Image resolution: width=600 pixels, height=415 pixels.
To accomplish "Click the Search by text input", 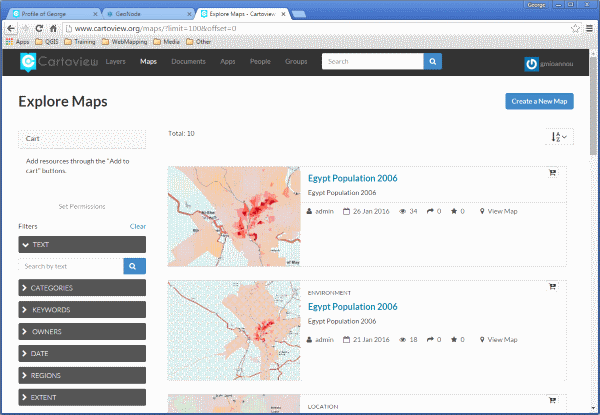I will click(71, 266).
